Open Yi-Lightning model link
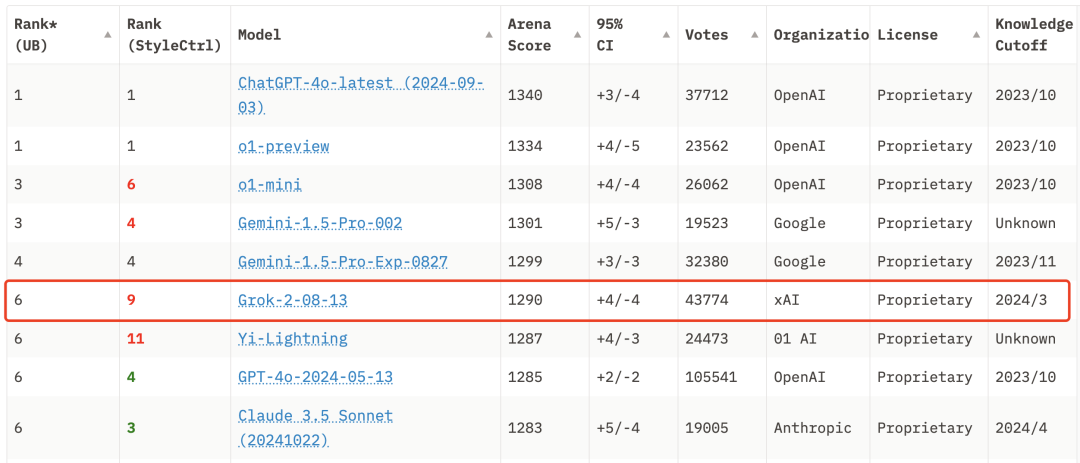Viewport: 1080px width, 463px height. [292, 339]
